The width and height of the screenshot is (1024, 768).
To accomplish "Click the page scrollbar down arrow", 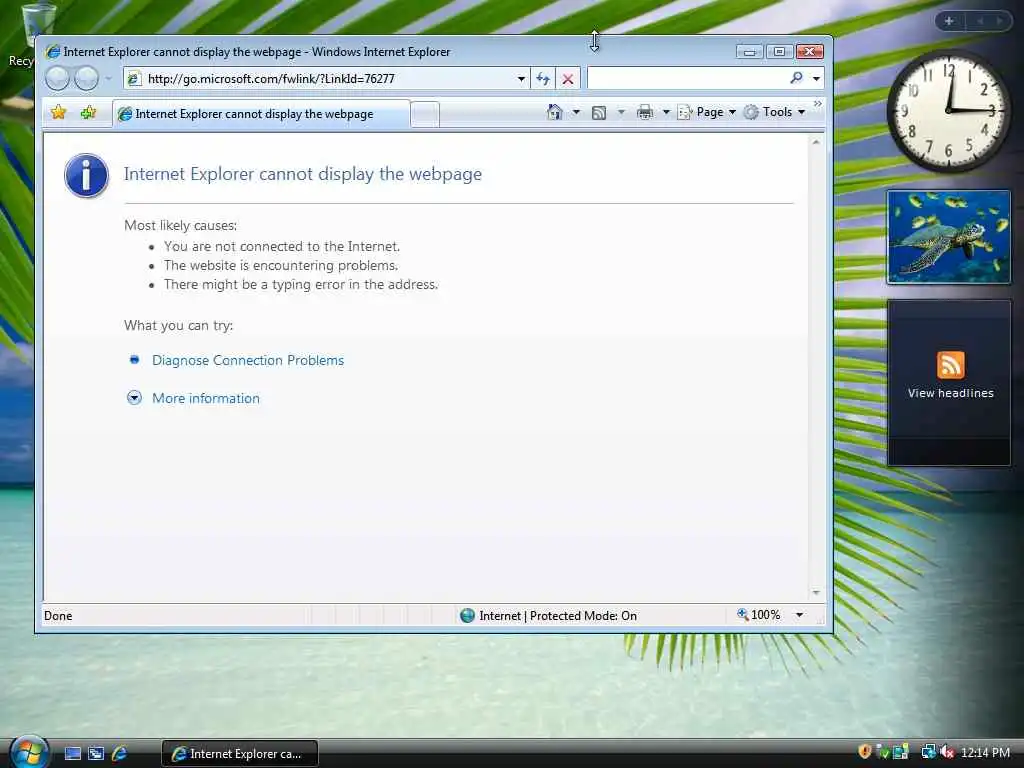I will pyautogui.click(x=816, y=592).
